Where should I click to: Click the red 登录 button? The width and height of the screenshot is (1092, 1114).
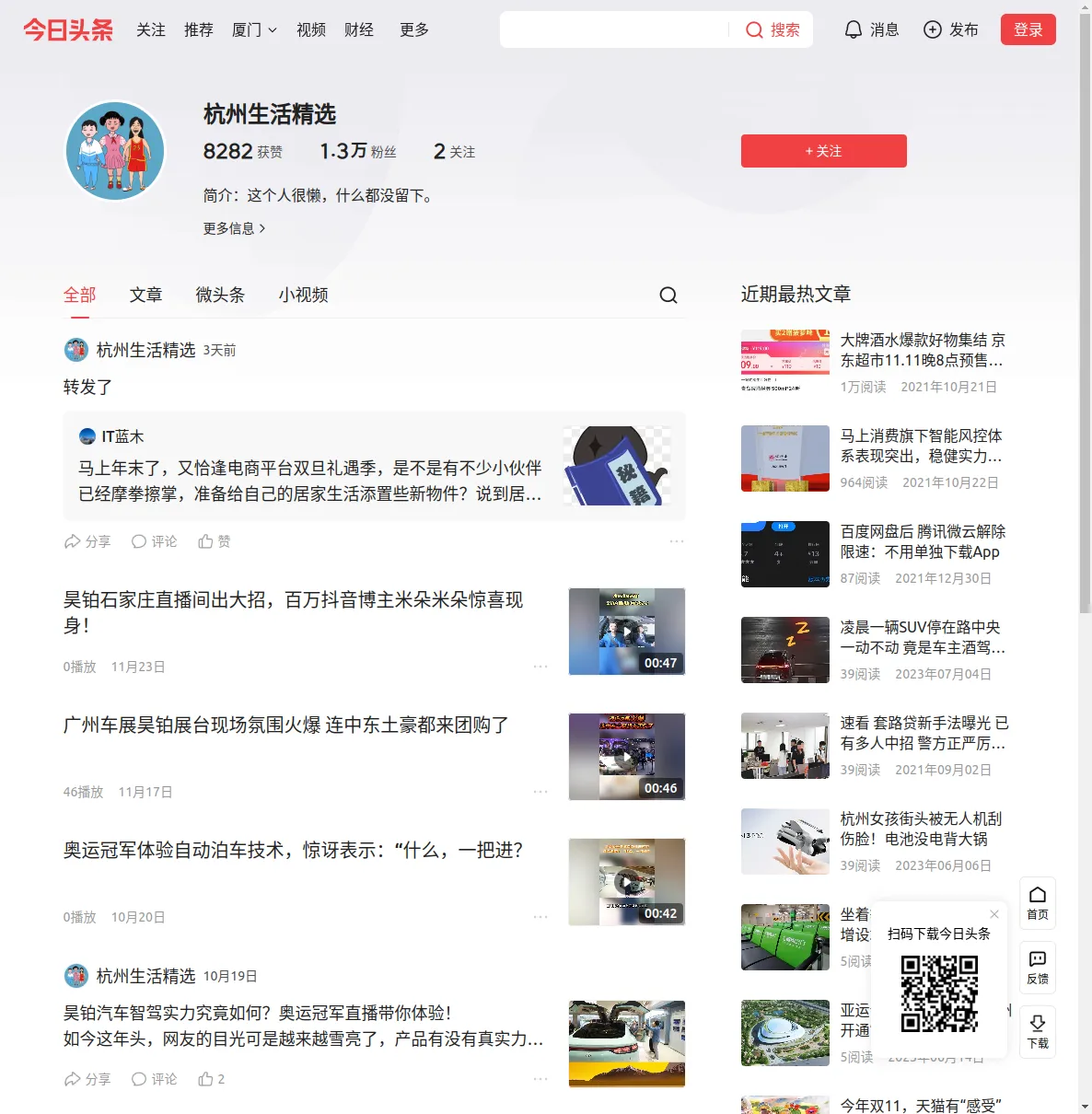pos(1028,29)
